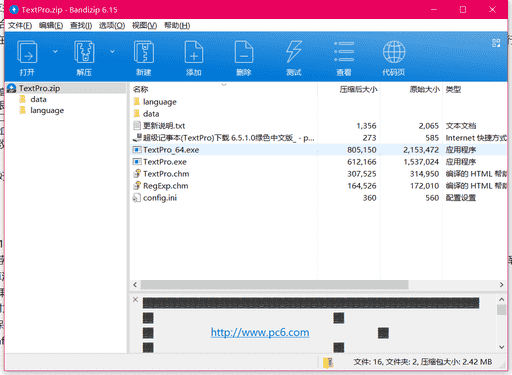Click the 压缩后大小 column header
This screenshot has height=375, width=512.
[358, 89]
